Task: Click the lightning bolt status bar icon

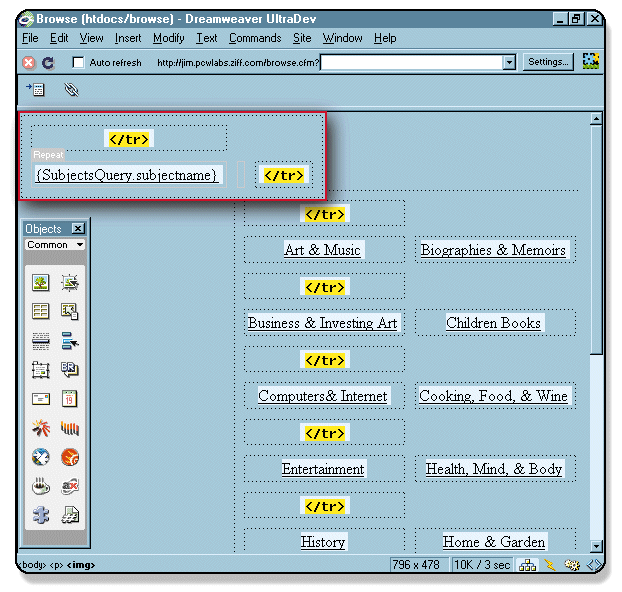Action: (550, 565)
